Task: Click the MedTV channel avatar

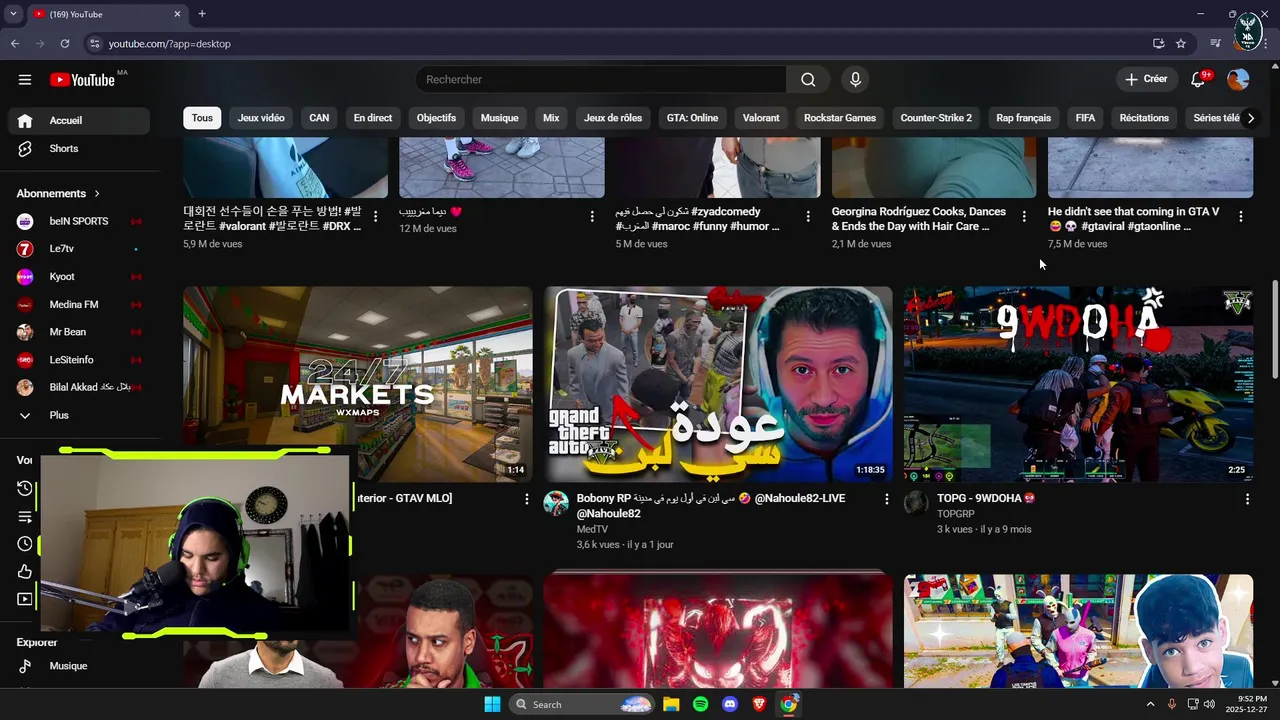Action: click(x=556, y=503)
